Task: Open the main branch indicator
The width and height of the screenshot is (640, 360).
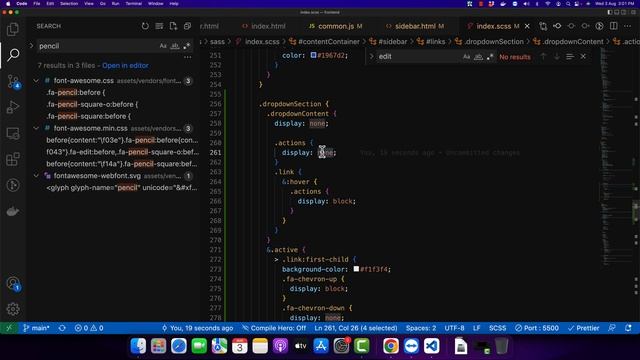Action: coord(36,328)
